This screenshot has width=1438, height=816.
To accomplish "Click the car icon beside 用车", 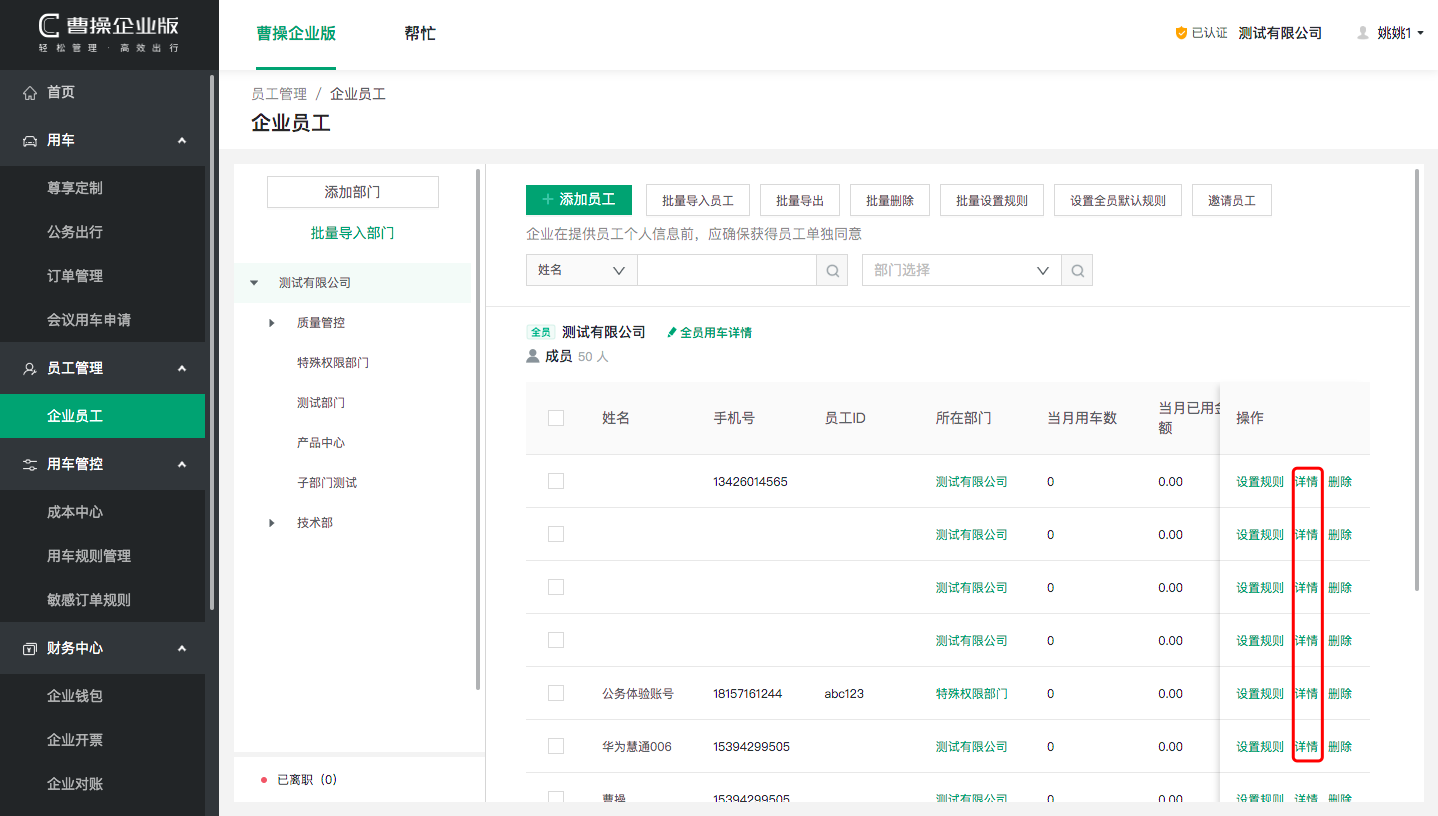I will [x=30, y=140].
